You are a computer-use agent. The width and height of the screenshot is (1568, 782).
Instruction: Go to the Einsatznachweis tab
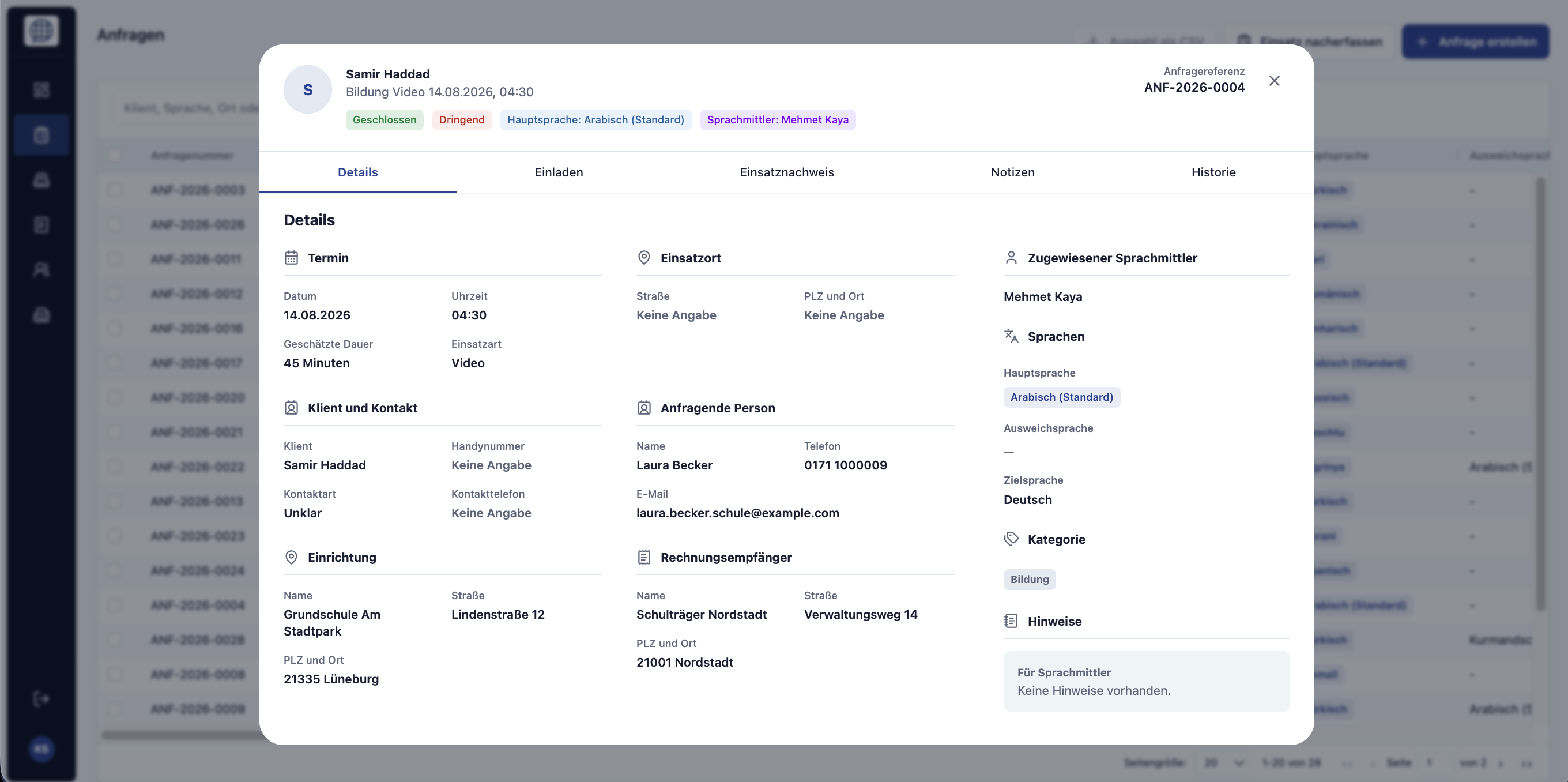click(787, 172)
